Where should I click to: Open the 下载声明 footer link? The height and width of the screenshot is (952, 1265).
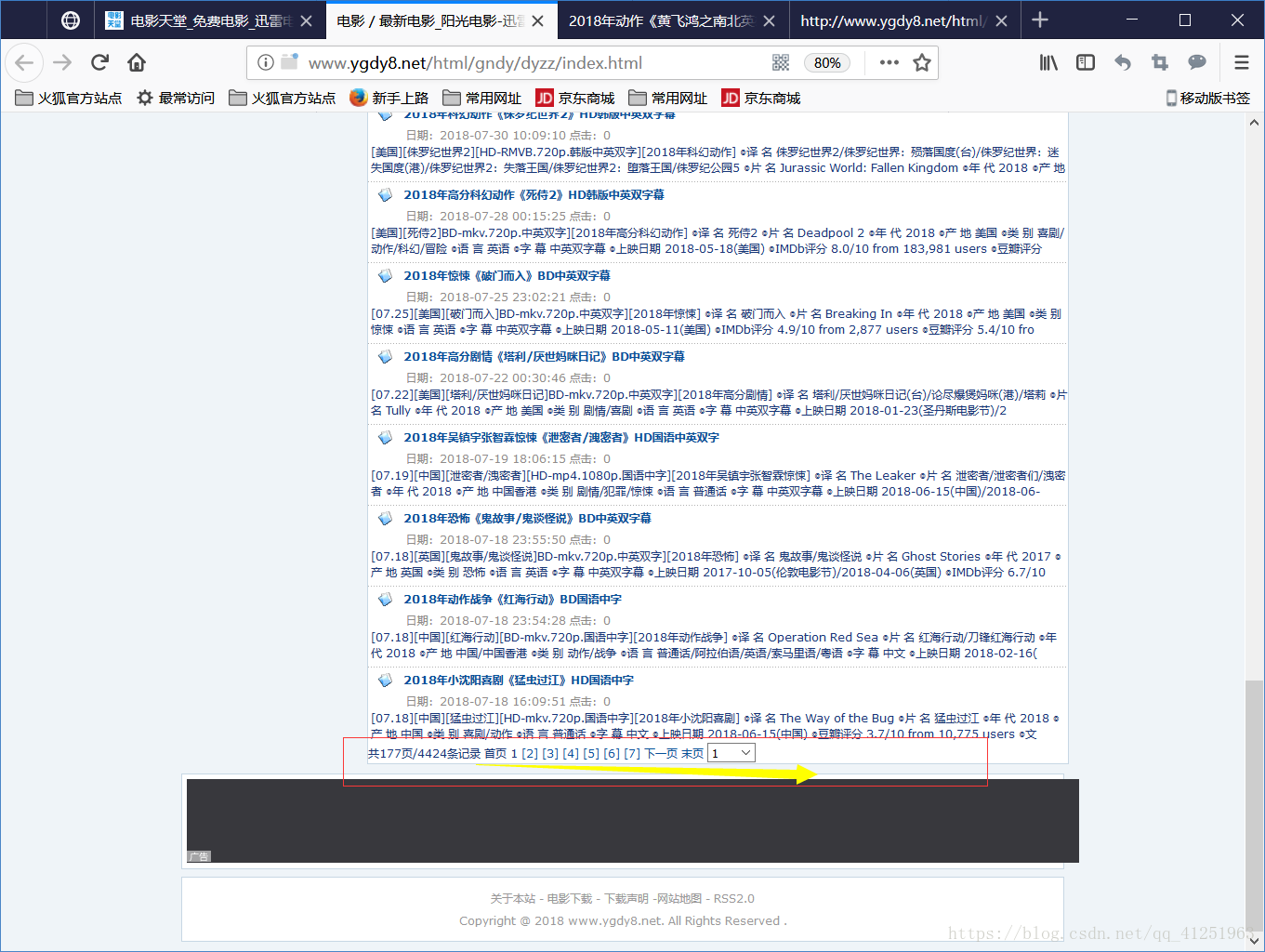click(627, 898)
